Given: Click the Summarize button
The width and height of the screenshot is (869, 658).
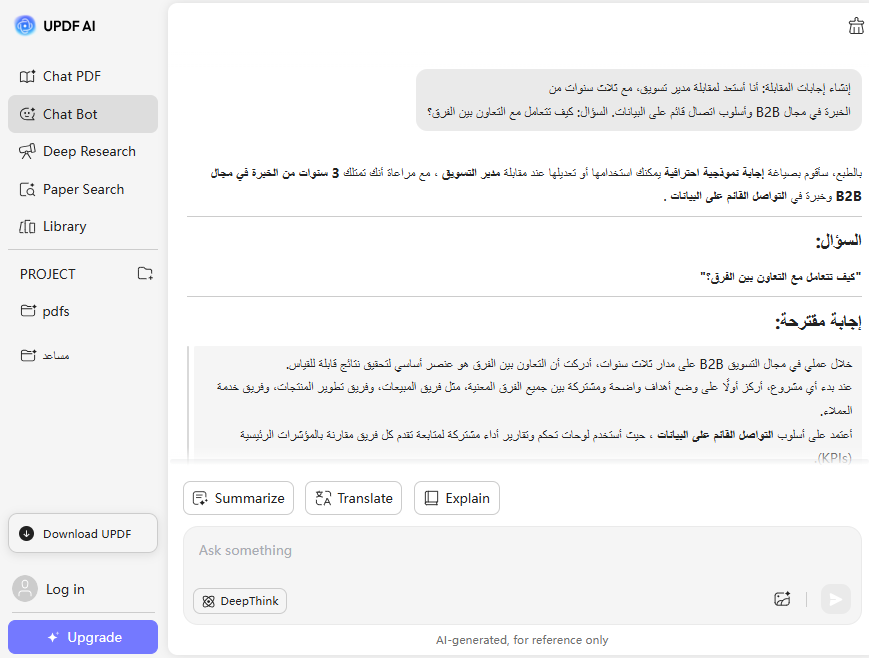Looking at the screenshot, I should pos(238,498).
